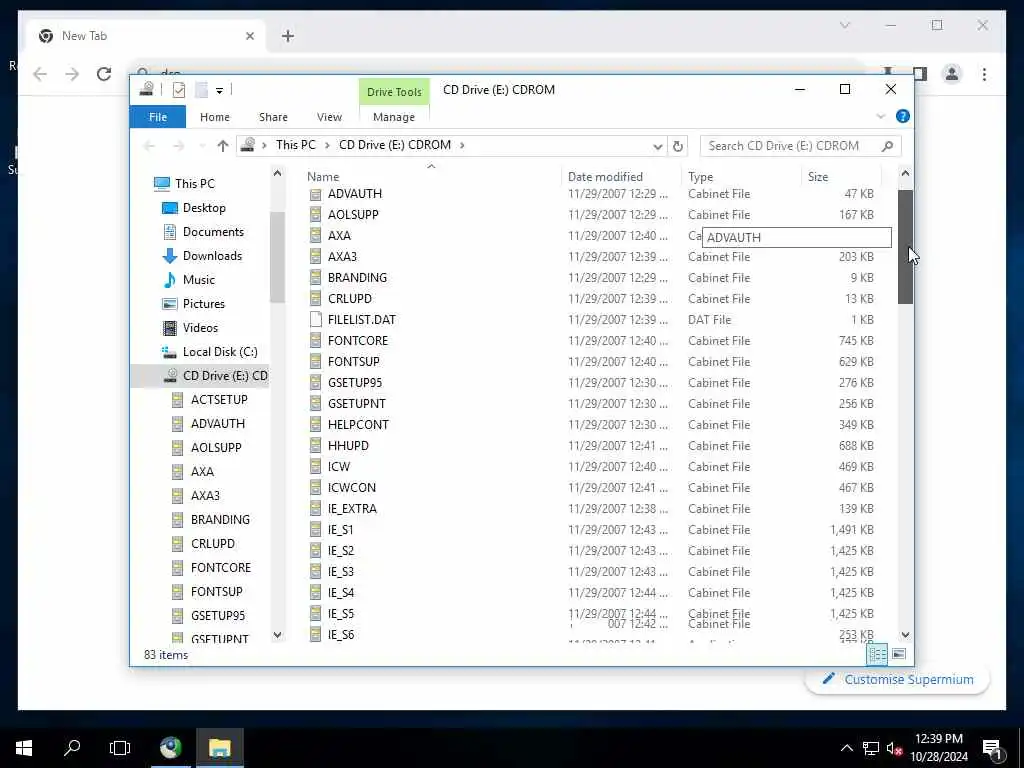
Task: Open Downloads in the navigation pane
Action: (x=212, y=256)
